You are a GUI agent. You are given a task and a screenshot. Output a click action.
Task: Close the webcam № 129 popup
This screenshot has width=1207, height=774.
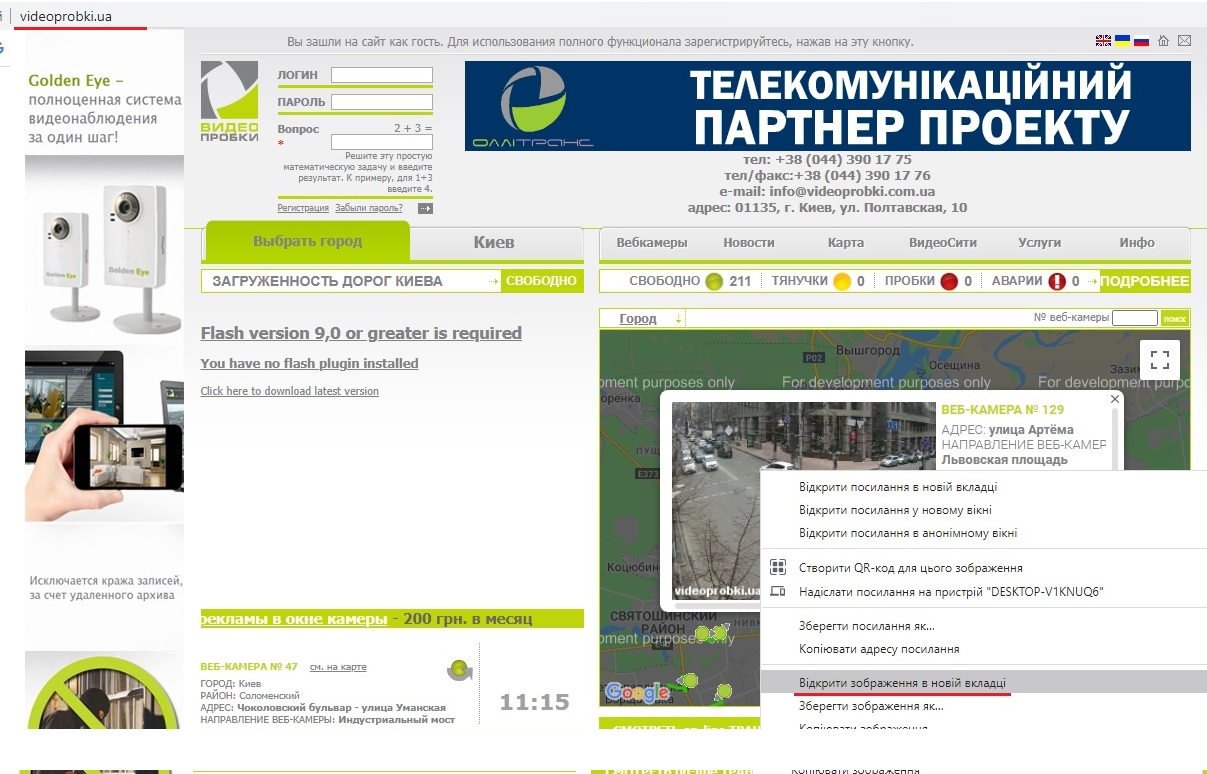click(1115, 399)
